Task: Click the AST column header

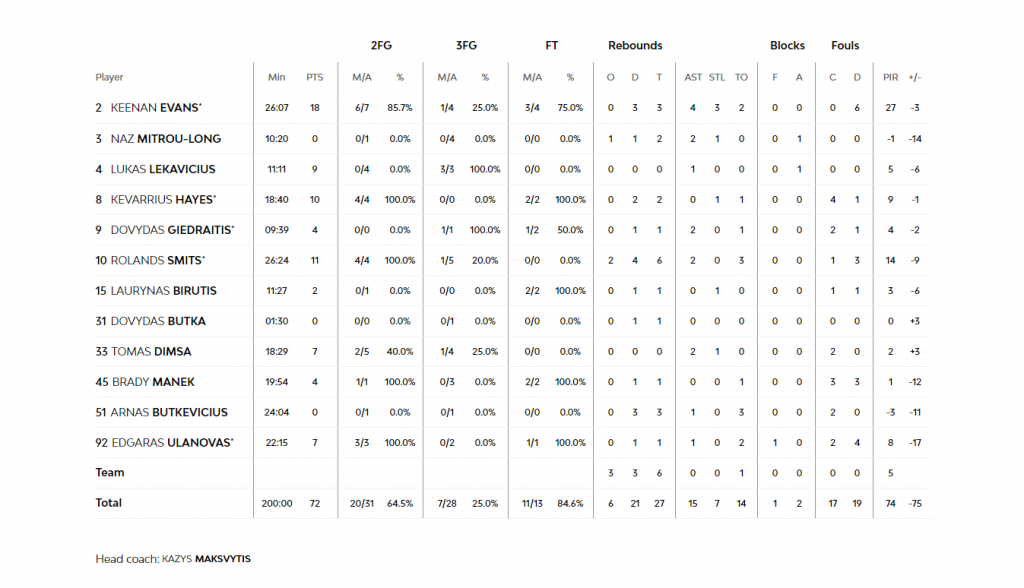Action: 693,77
